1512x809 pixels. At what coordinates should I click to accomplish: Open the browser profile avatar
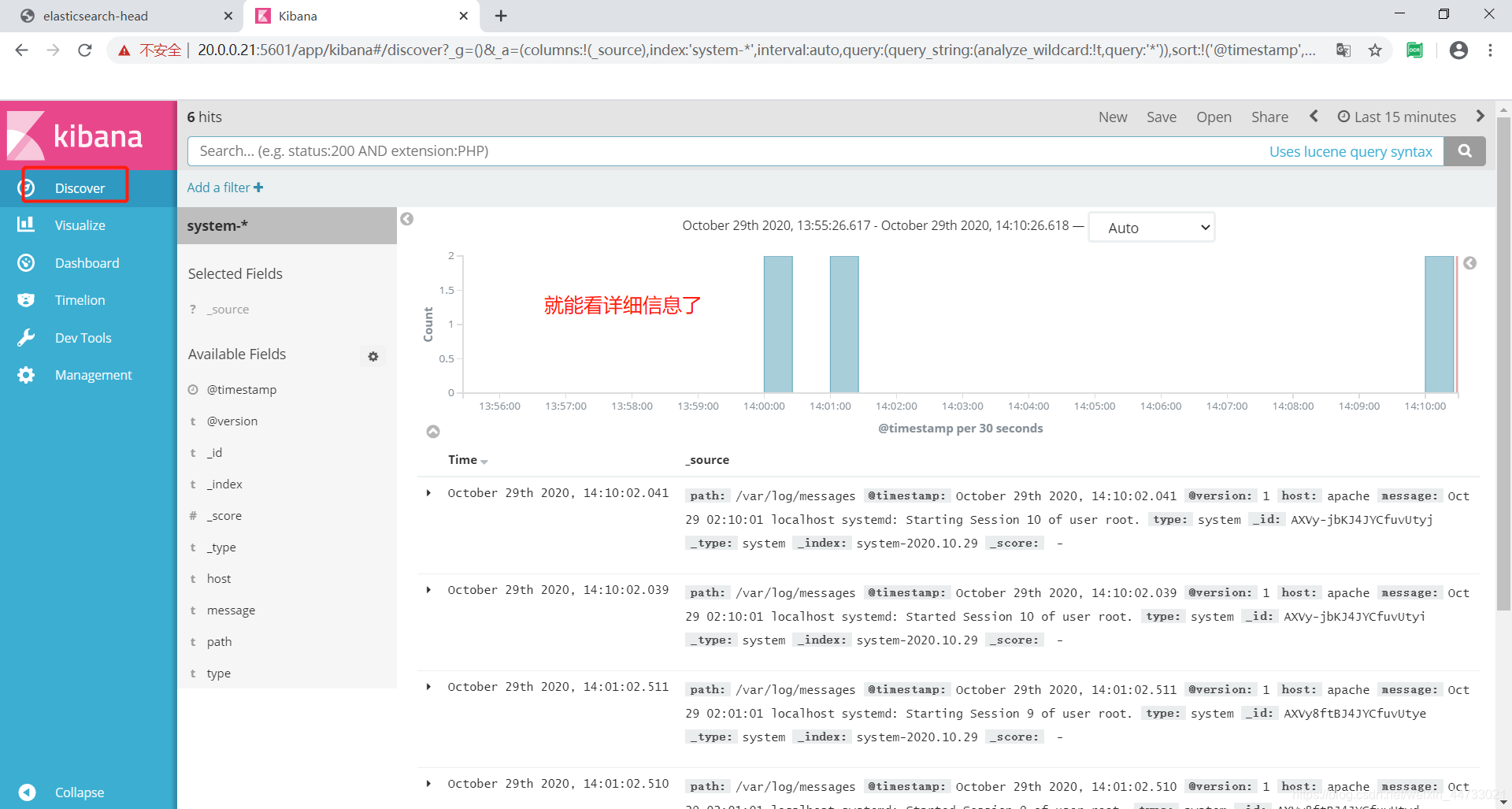click(x=1458, y=50)
